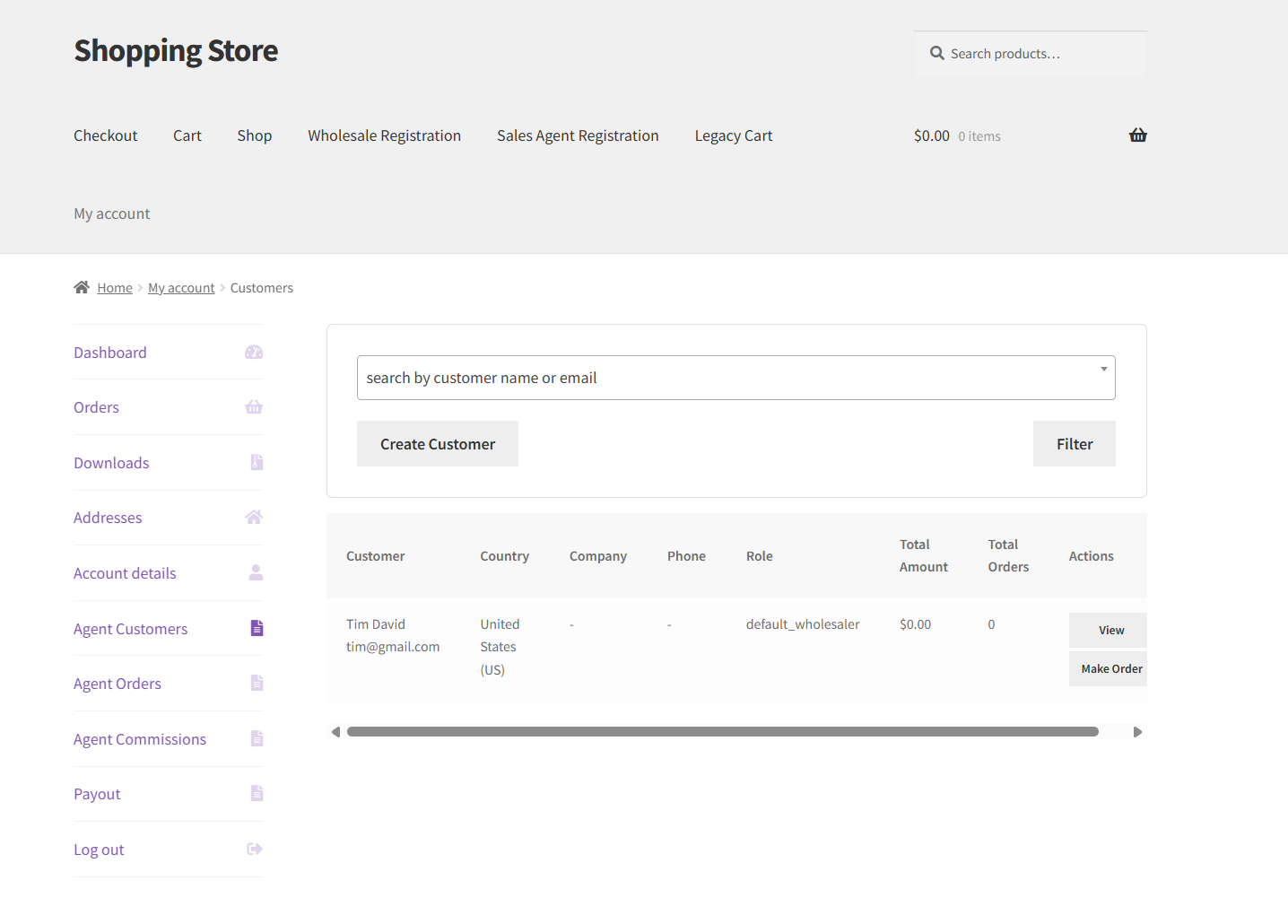
Task: Click the United States (US) country cell
Action: [500, 647]
